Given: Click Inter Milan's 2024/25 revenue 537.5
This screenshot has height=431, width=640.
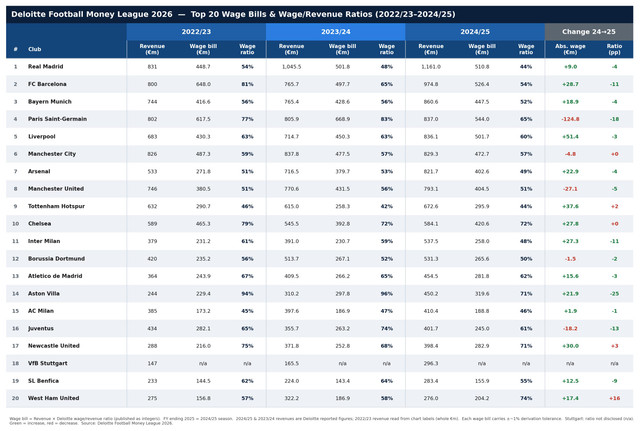Looking at the screenshot, I should 431,241.
